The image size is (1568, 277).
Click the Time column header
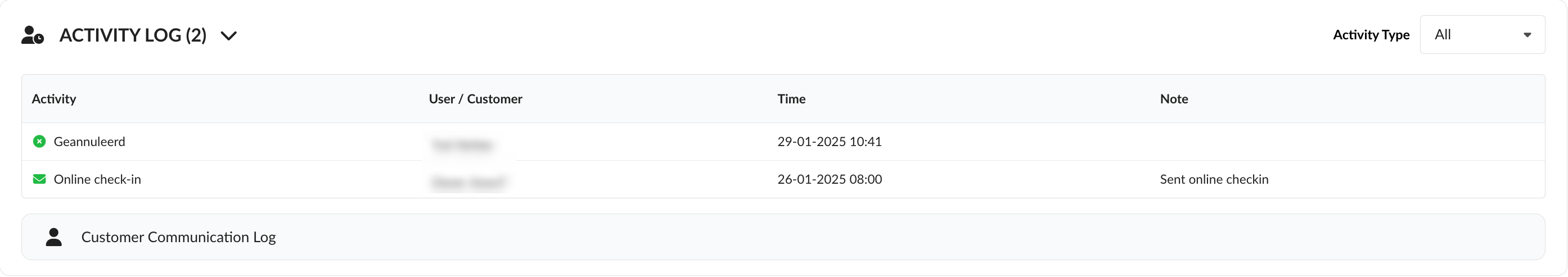[791, 99]
